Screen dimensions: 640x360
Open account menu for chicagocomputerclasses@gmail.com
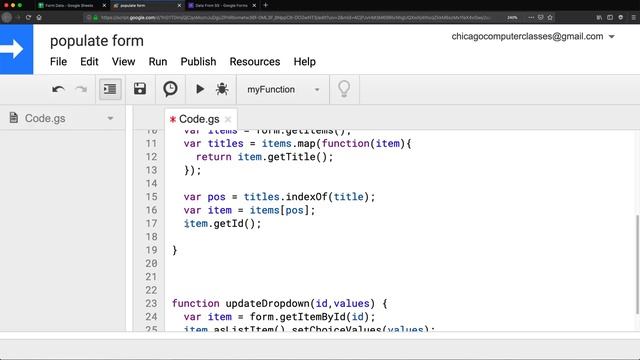533,36
